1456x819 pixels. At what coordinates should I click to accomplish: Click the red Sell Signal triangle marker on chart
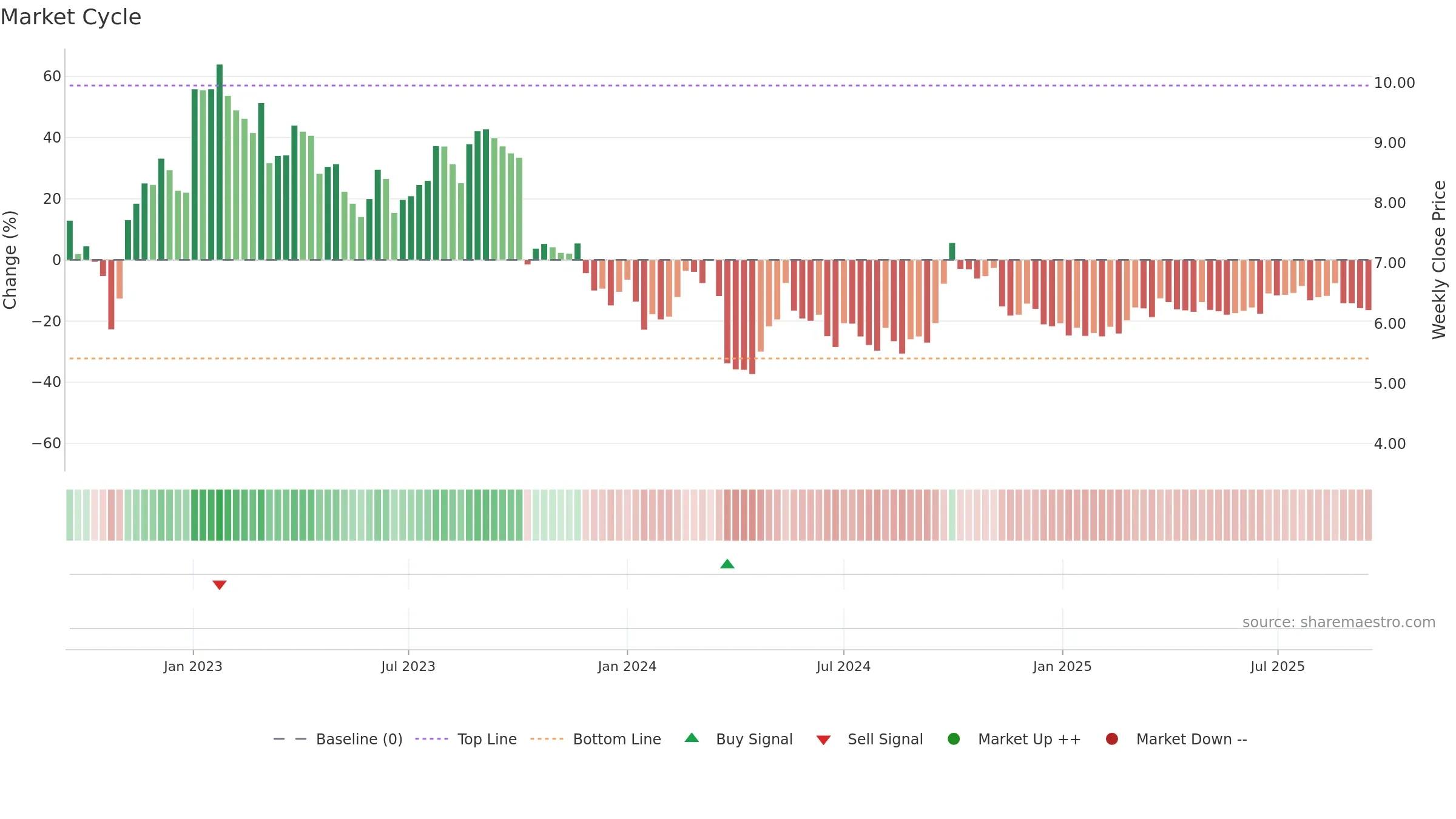point(220,585)
